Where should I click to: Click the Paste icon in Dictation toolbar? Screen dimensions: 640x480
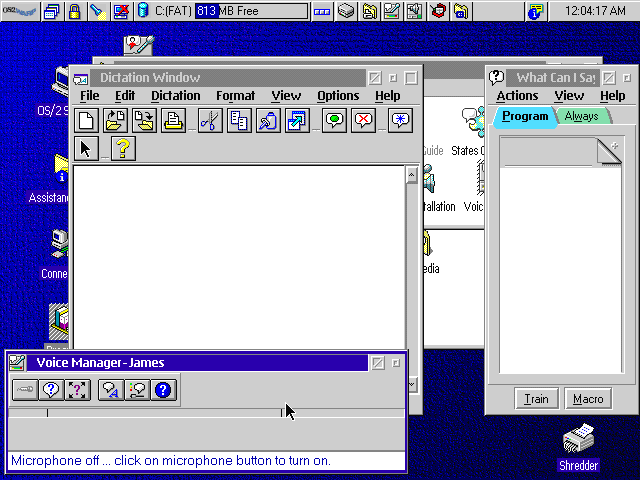click(x=268, y=121)
